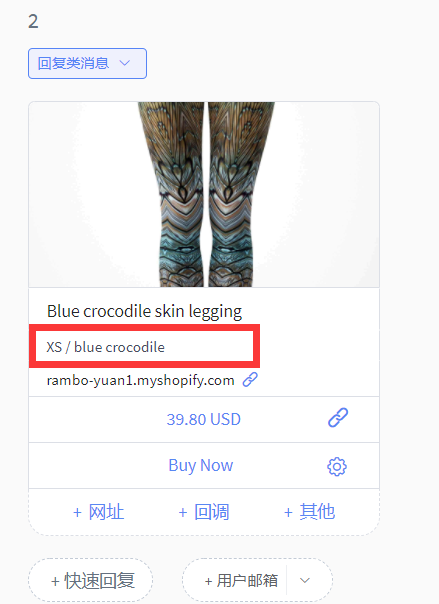
Task: Click the 39.80 USD button
Action: point(204,419)
